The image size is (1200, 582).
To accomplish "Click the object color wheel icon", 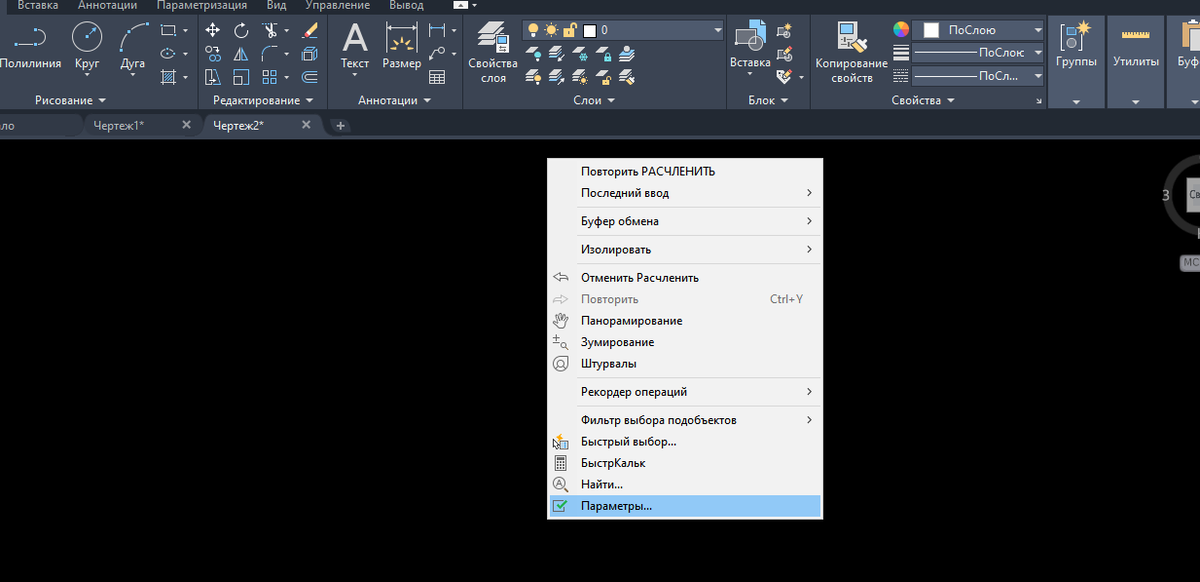I will click(901, 30).
